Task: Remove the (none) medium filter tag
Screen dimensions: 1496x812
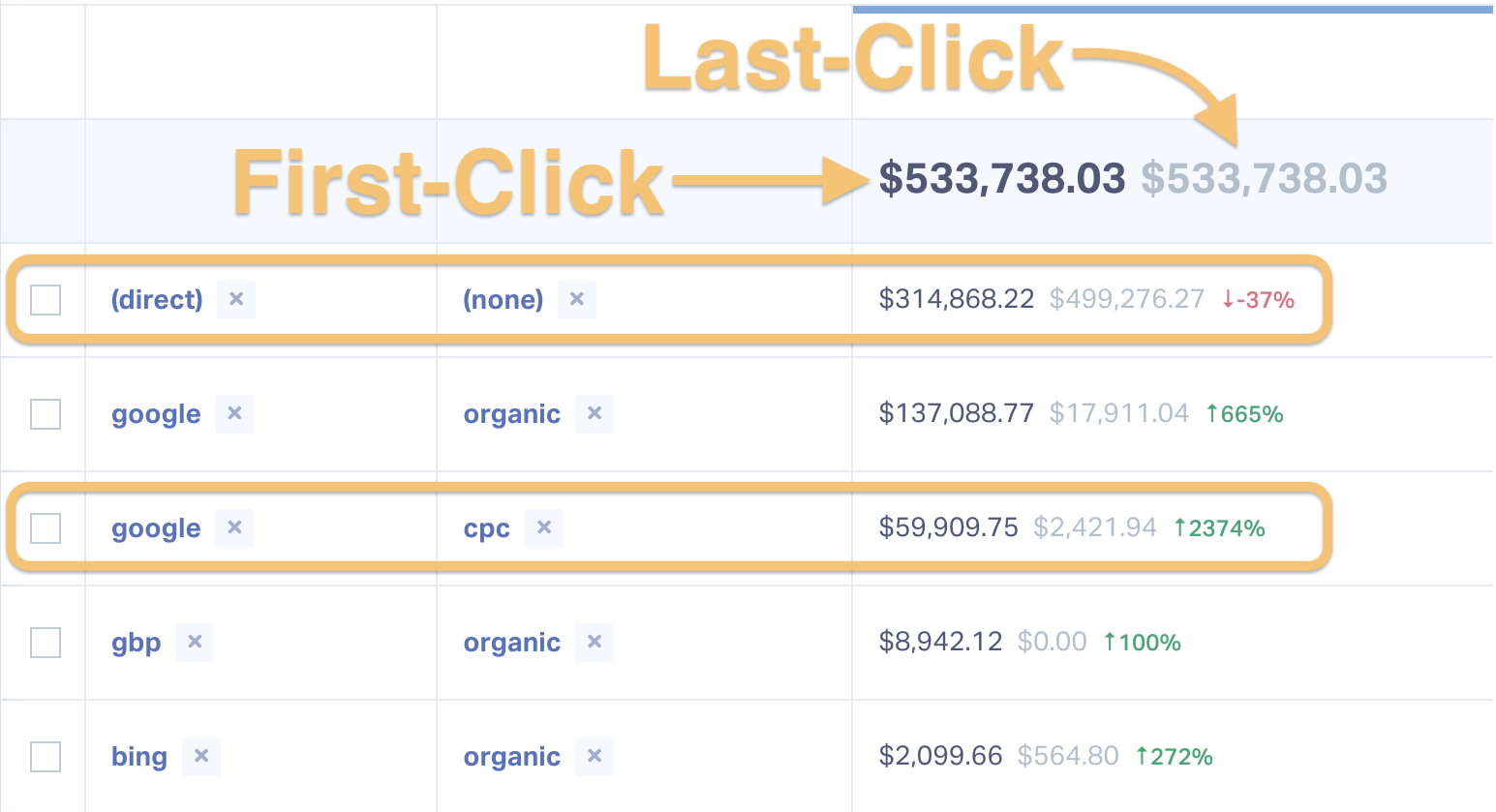Action: (577, 299)
